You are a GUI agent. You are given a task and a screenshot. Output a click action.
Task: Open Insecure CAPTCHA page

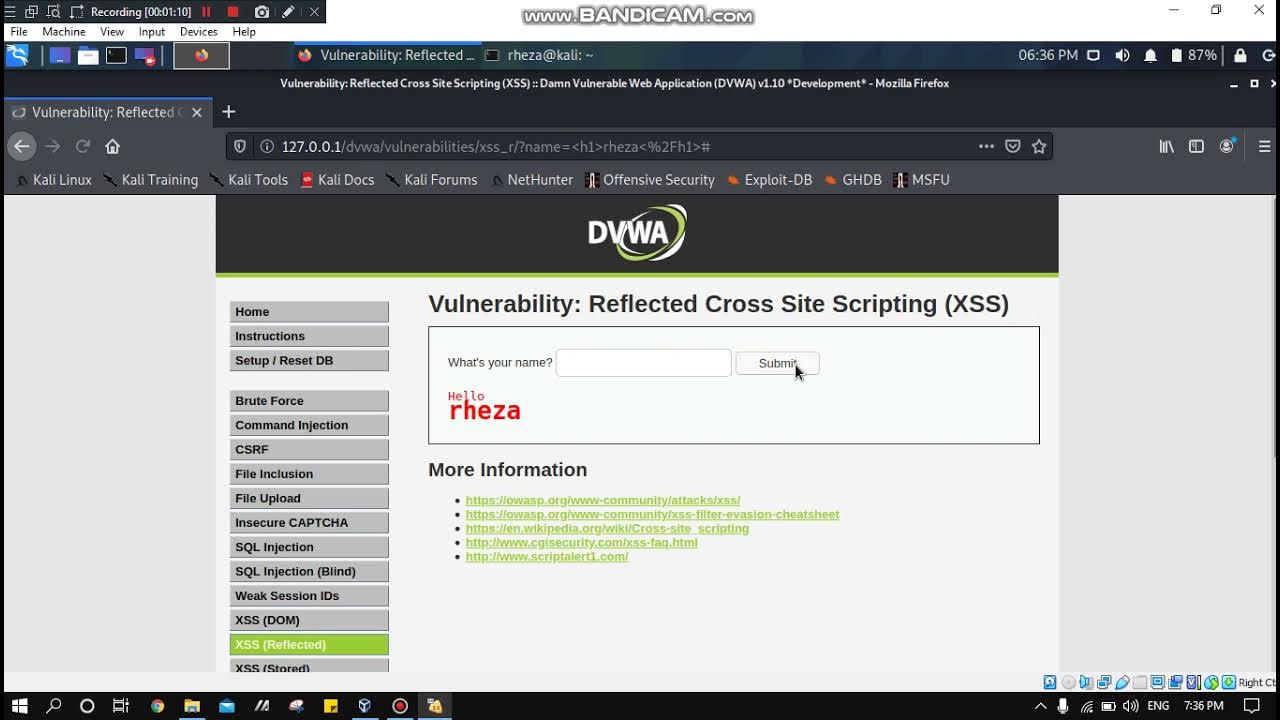click(x=309, y=523)
